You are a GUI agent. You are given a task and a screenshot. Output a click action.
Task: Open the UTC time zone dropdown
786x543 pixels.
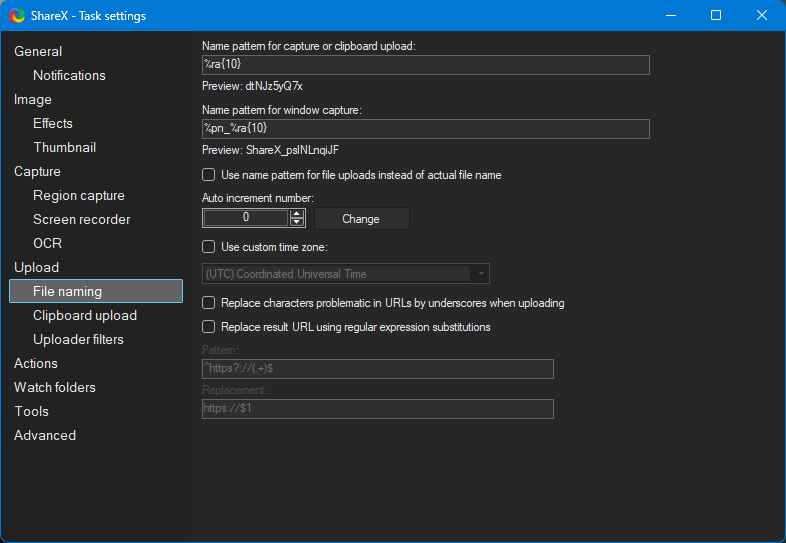click(x=345, y=274)
